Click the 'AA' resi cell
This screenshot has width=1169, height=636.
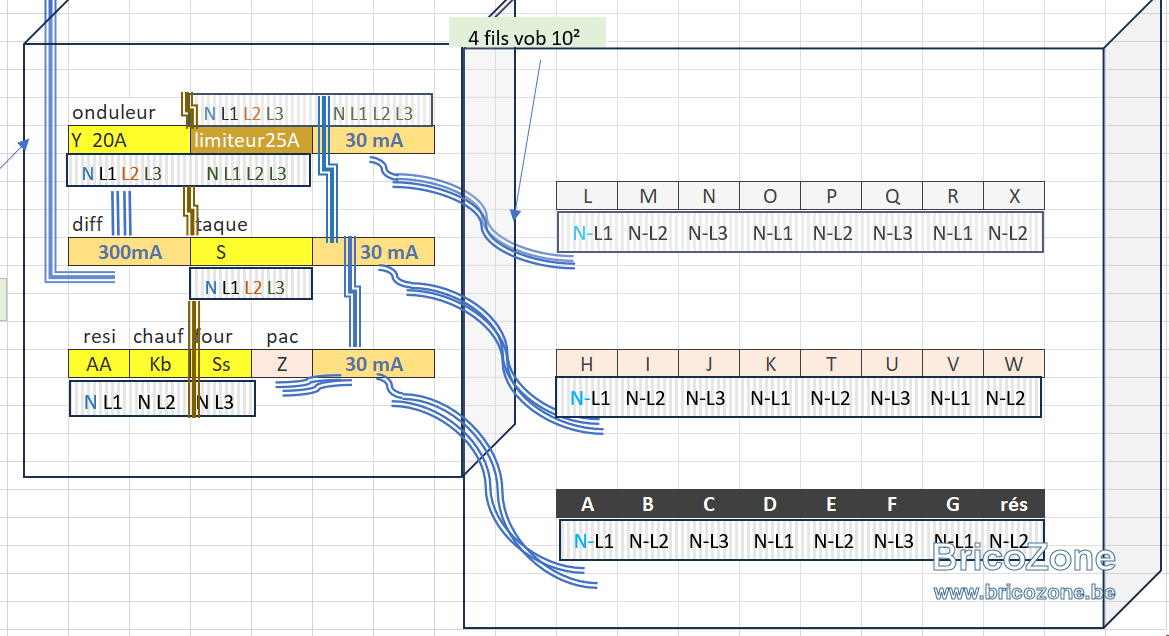point(98,364)
